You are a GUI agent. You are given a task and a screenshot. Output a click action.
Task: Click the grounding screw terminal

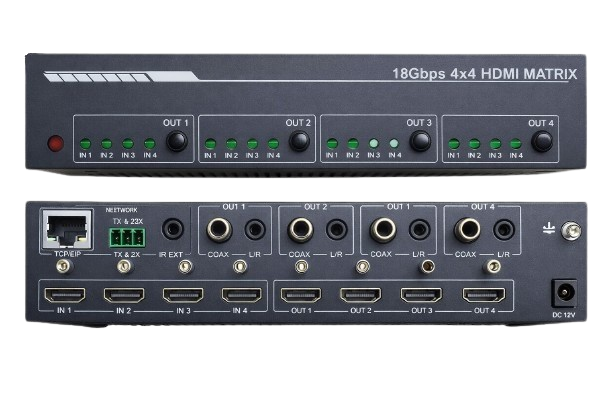pos(573,228)
